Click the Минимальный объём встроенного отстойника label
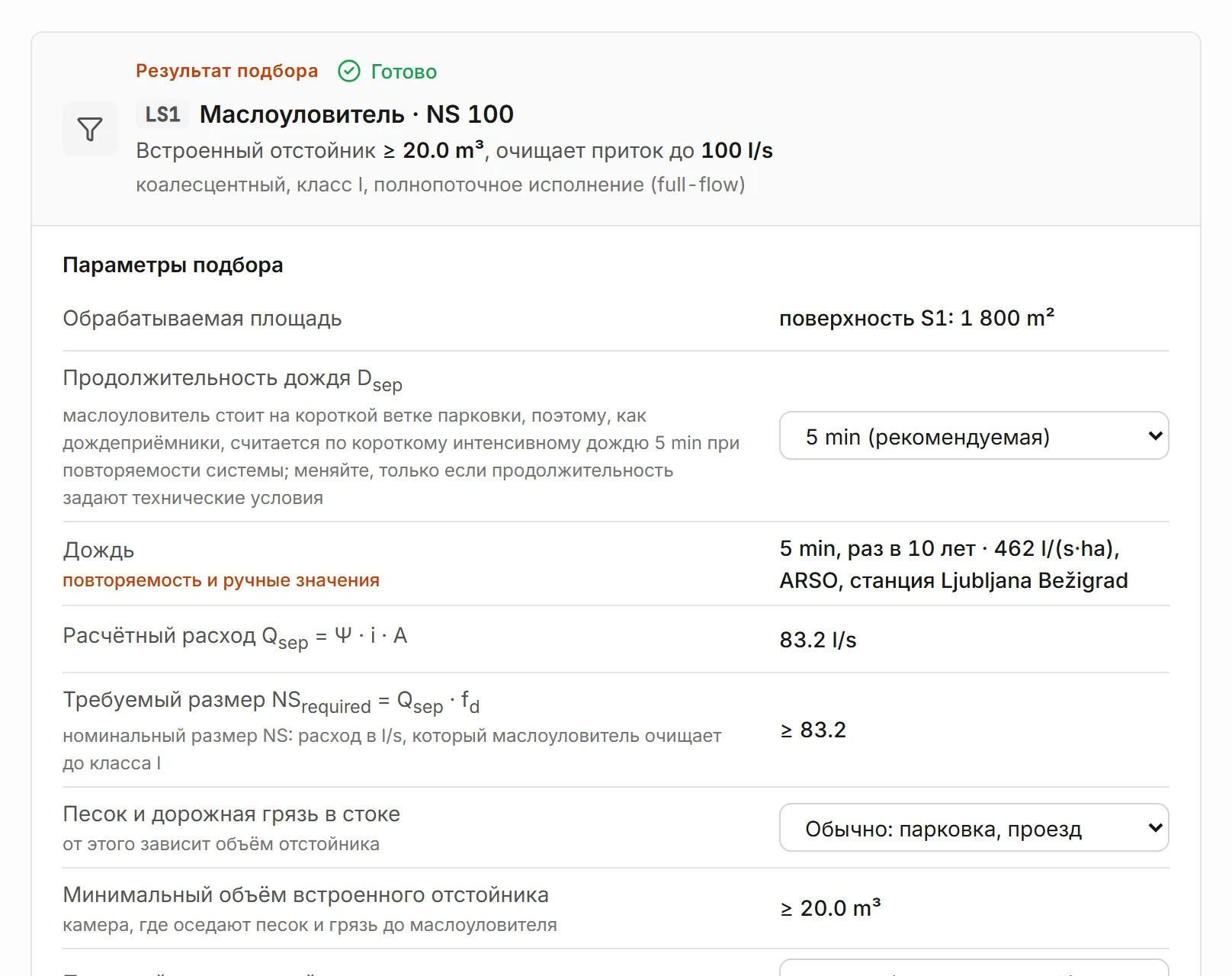 [306, 895]
